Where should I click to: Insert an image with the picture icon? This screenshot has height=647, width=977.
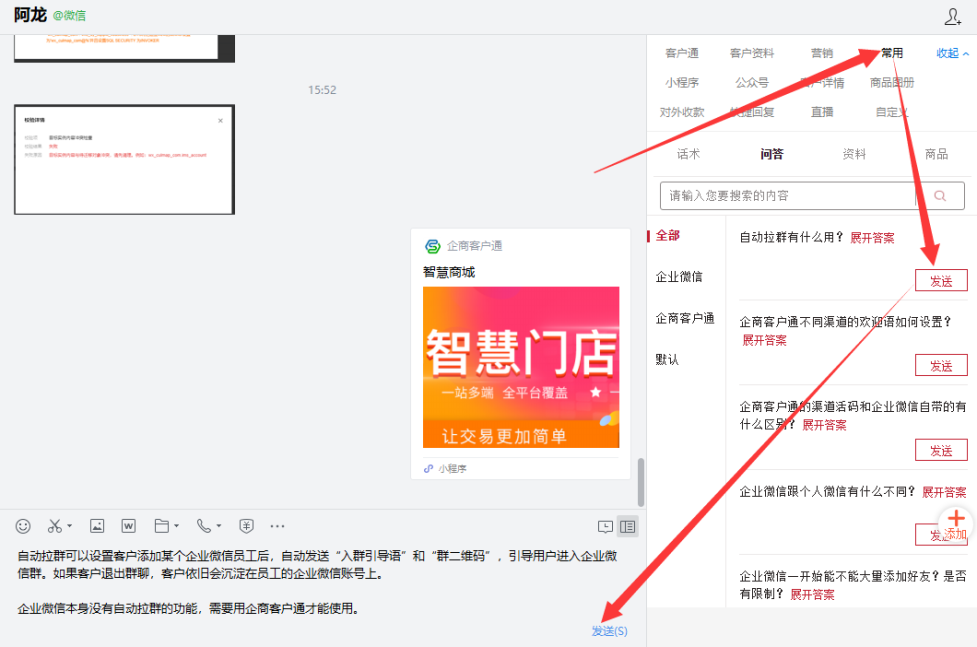pyautogui.click(x=97, y=526)
